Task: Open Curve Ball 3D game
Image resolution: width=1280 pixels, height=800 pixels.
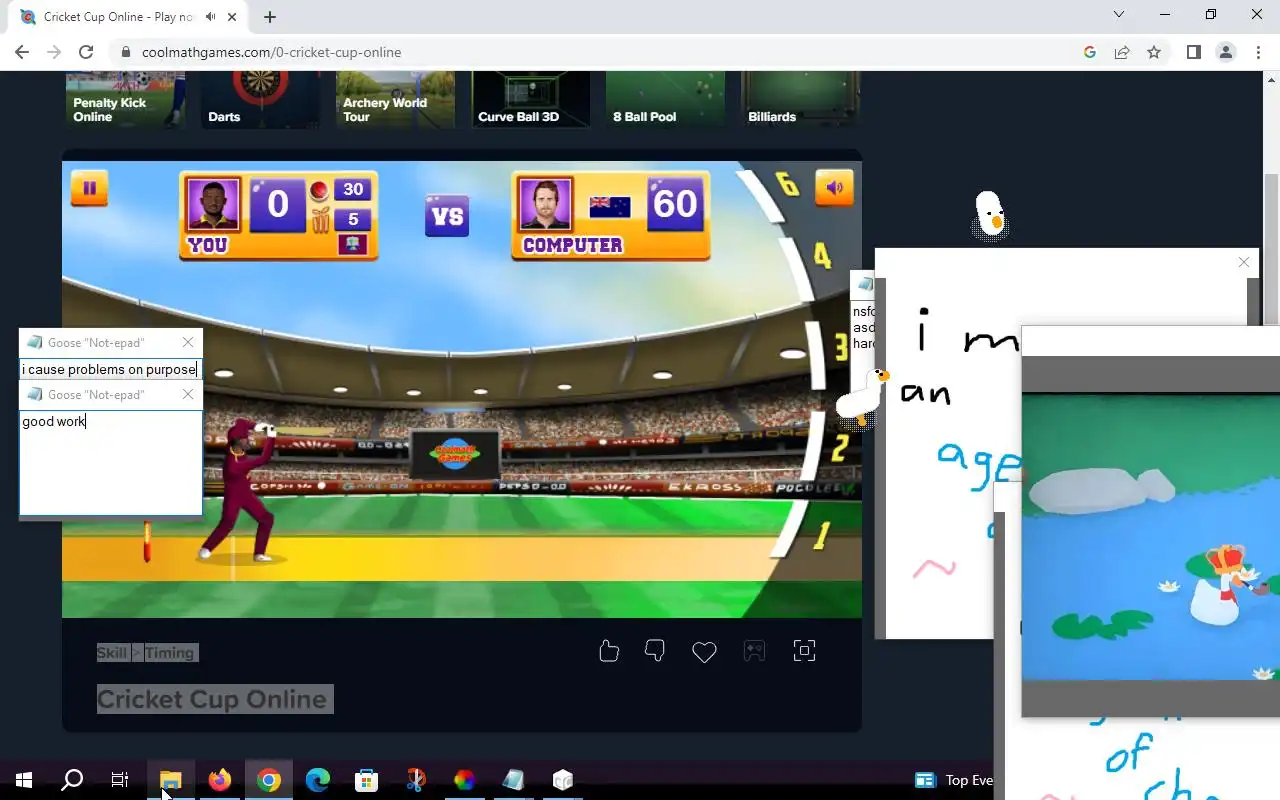Action: (530, 99)
